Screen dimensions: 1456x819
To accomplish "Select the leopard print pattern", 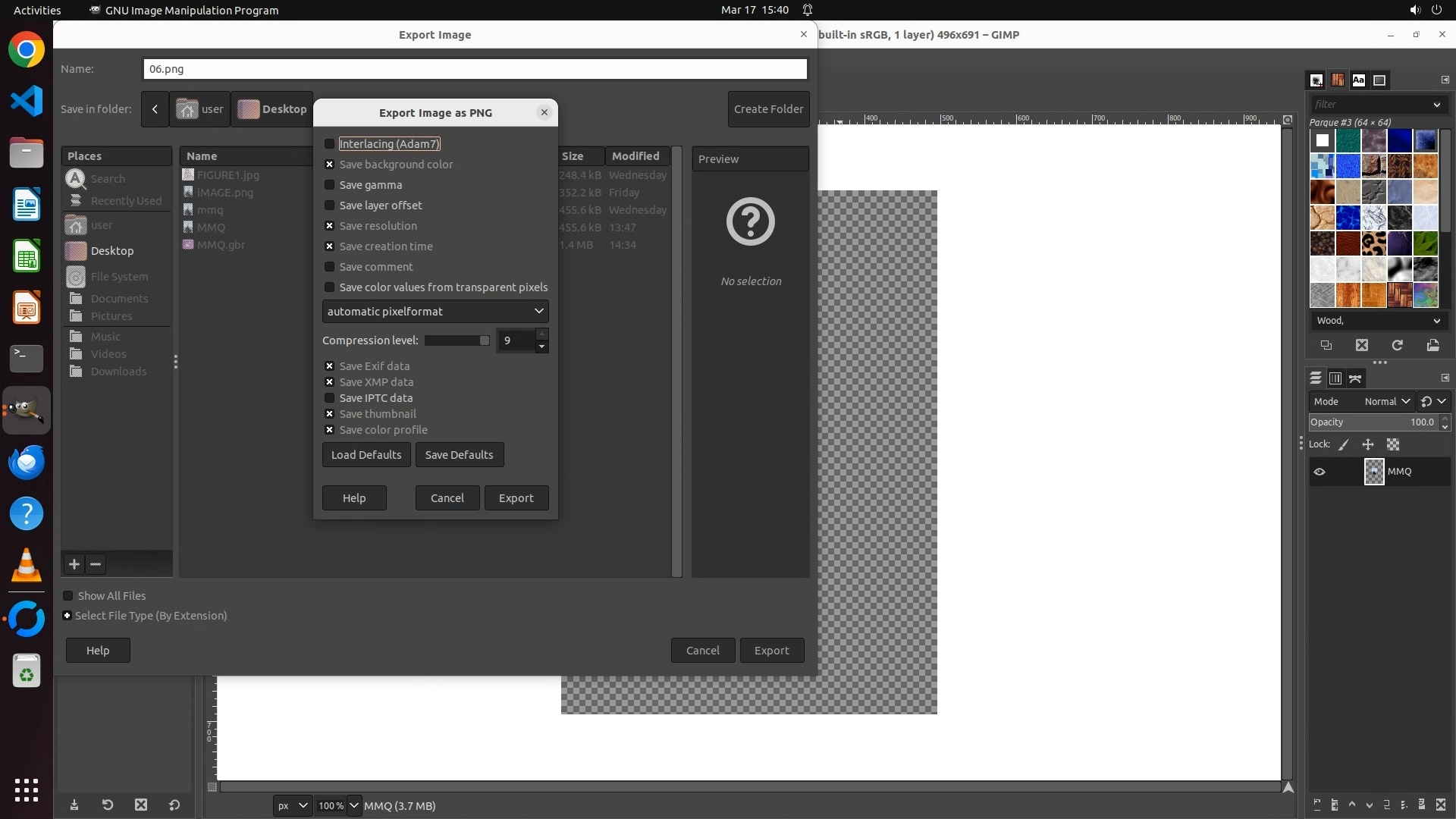I will [1373, 243].
